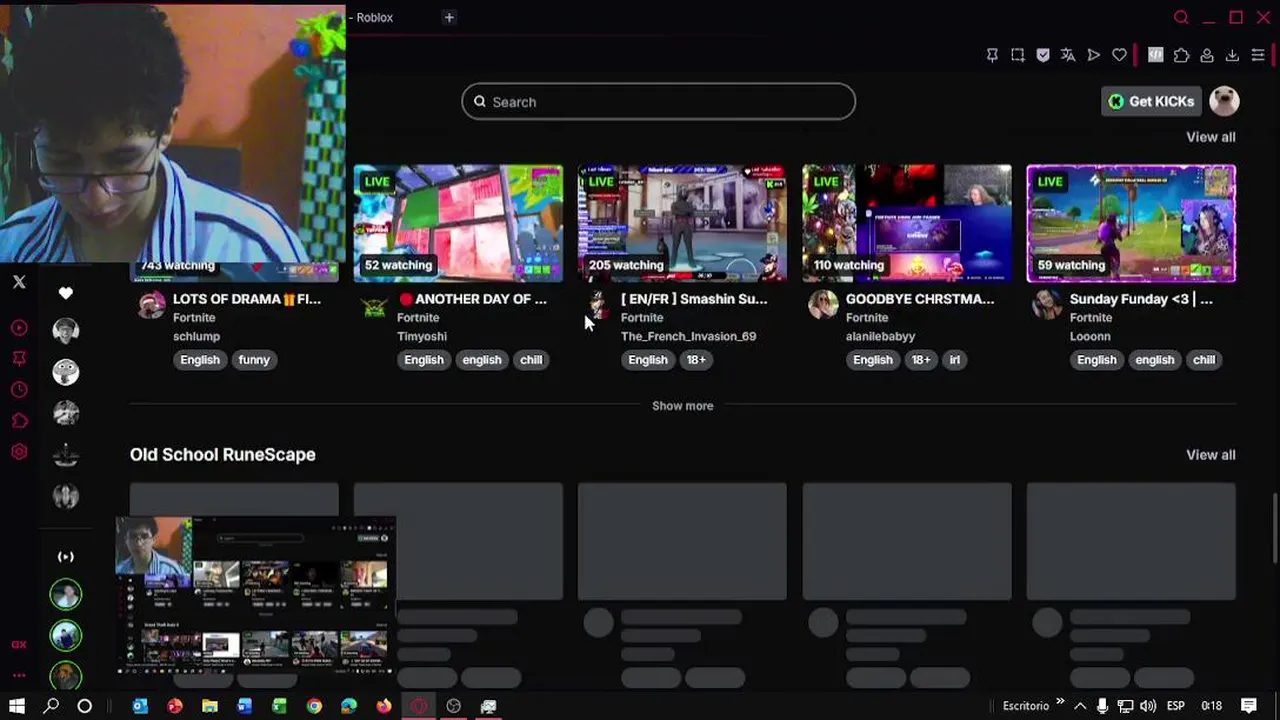Click the ESP language indicator
Viewport: 1280px width, 720px height.
click(x=1176, y=706)
